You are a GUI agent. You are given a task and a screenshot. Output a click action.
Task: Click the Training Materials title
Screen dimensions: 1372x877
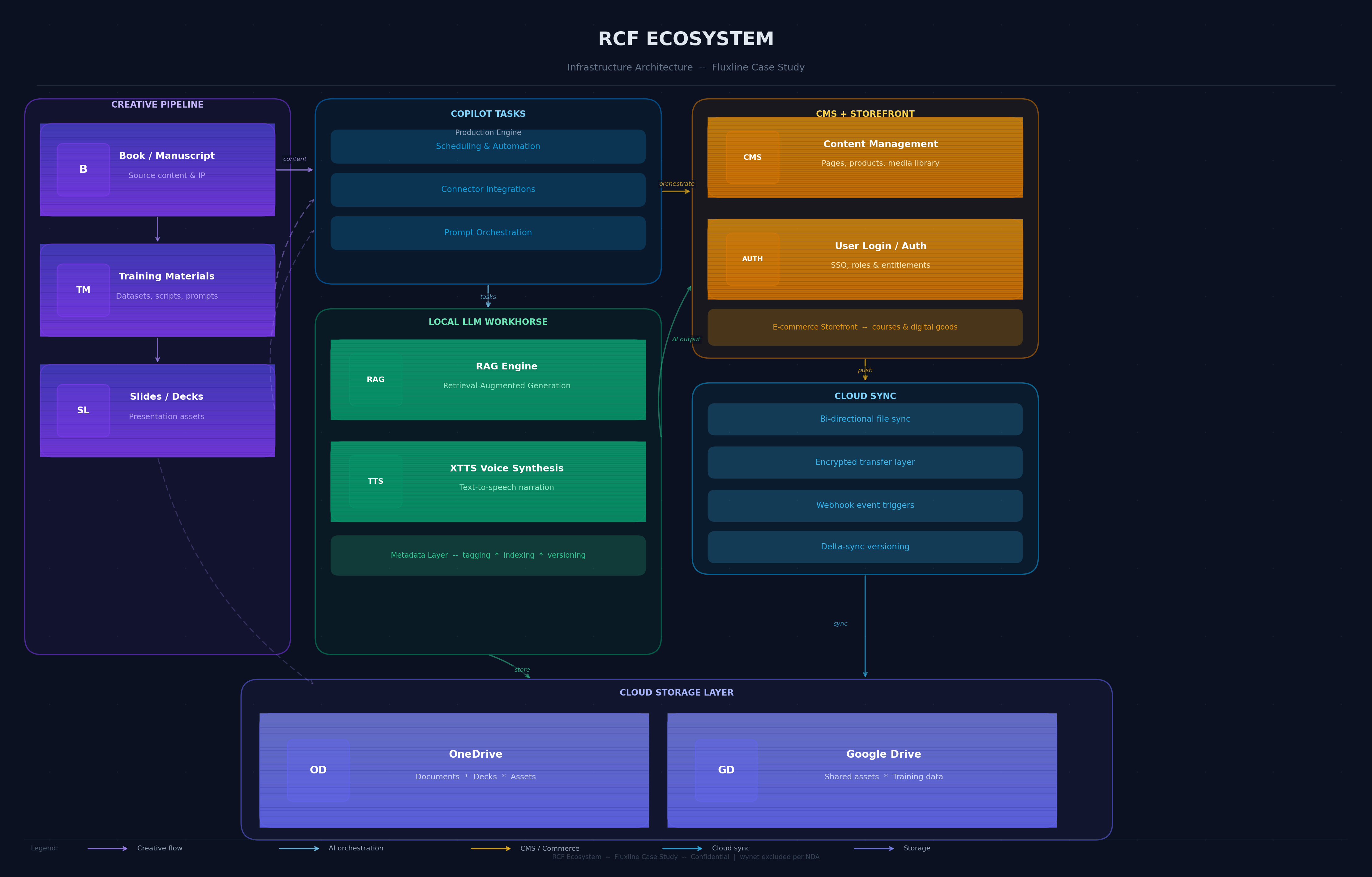tap(167, 276)
